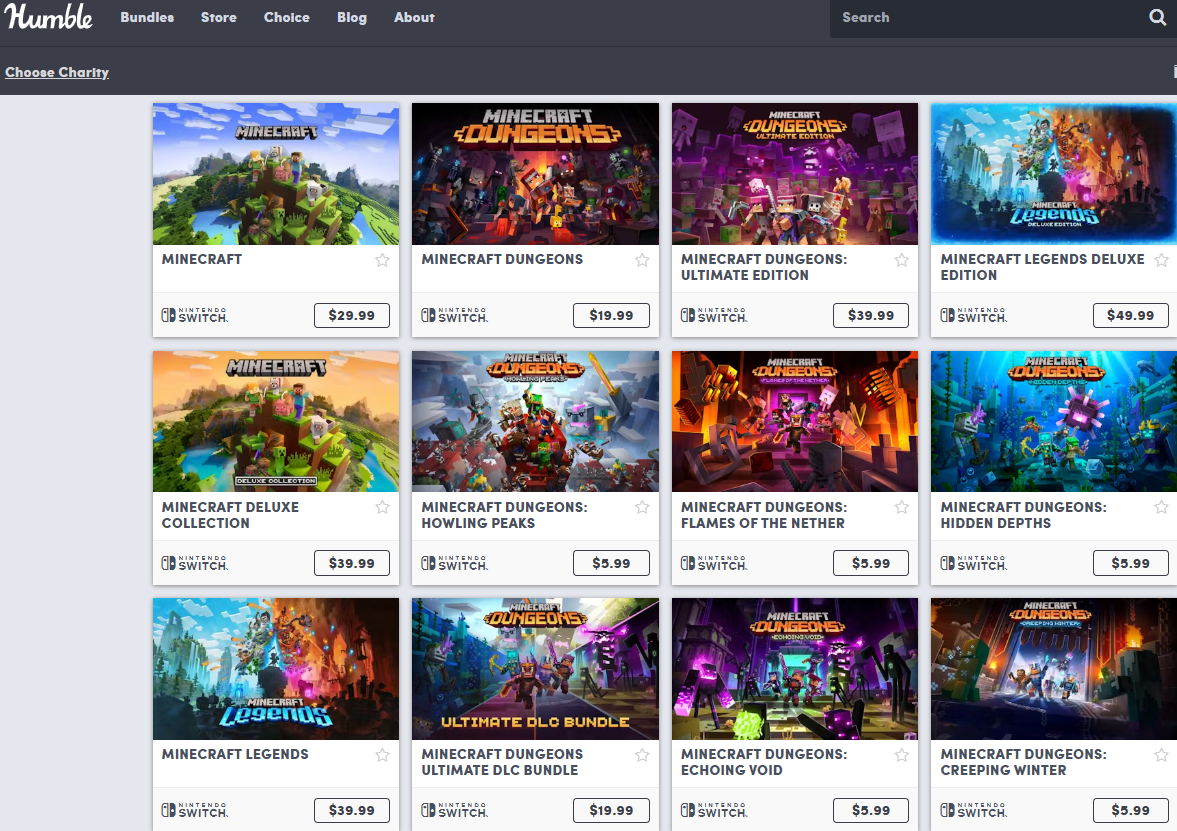Open Howling Peaks cover image
Image resolution: width=1177 pixels, height=831 pixels.
(x=535, y=421)
